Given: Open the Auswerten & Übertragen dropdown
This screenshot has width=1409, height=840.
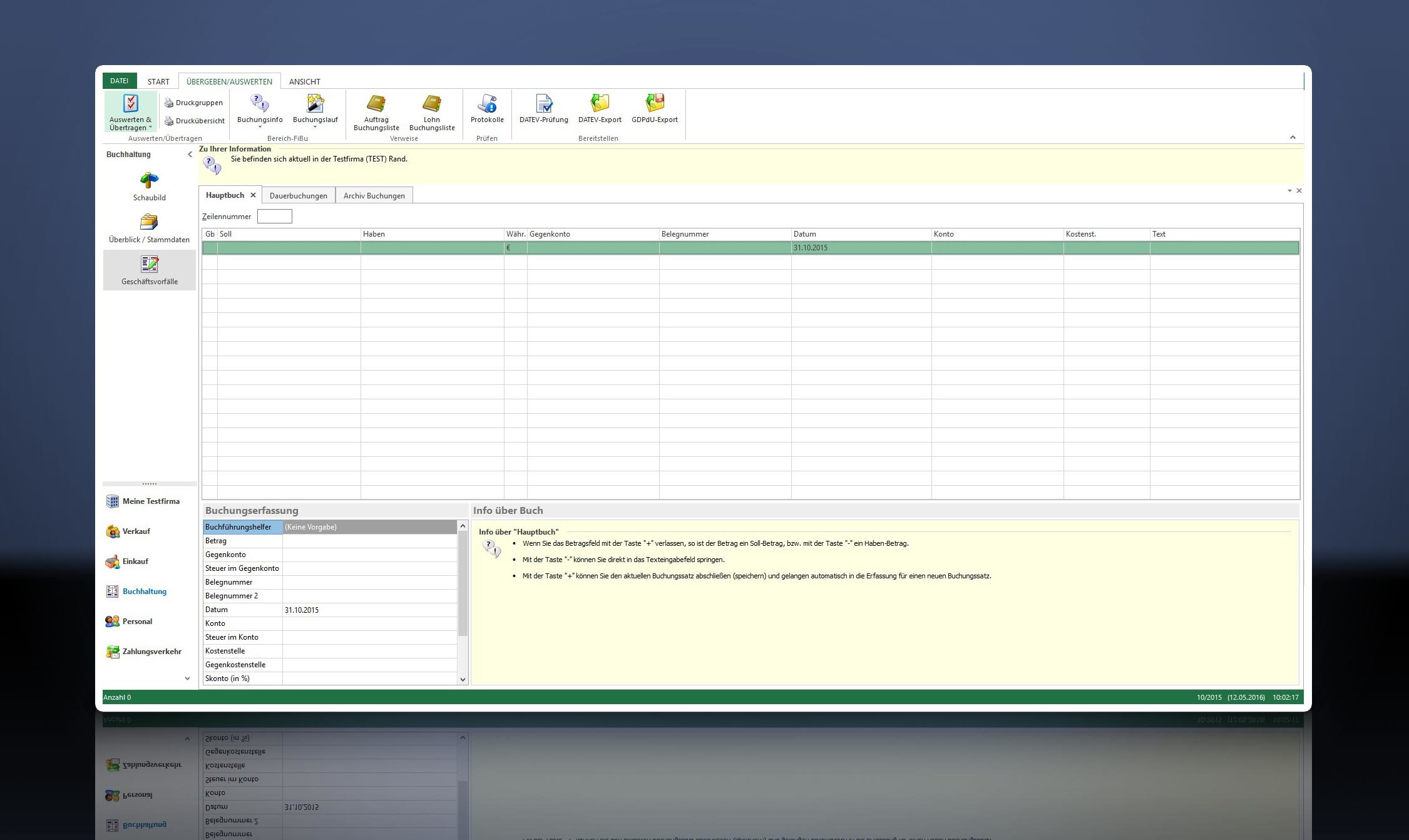Looking at the screenshot, I should [150, 128].
